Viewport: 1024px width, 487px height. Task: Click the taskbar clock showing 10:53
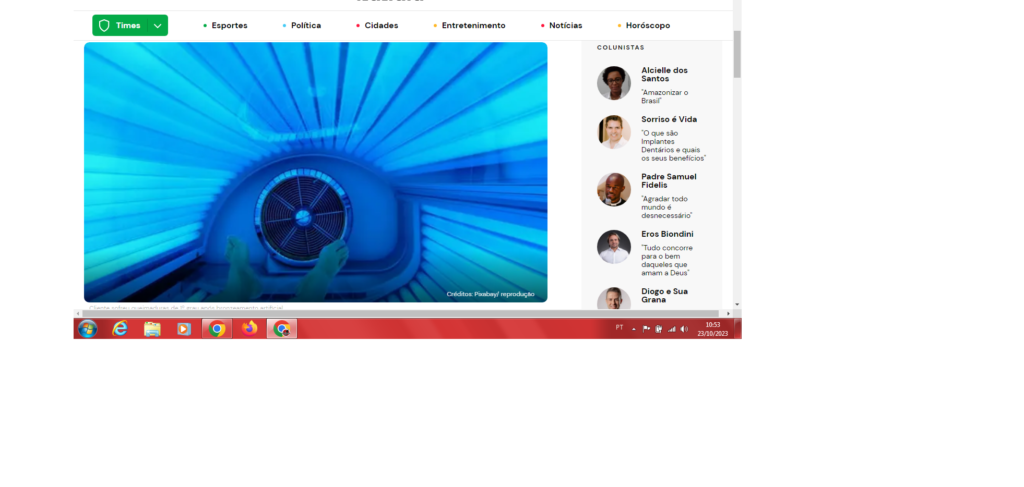(x=712, y=328)
